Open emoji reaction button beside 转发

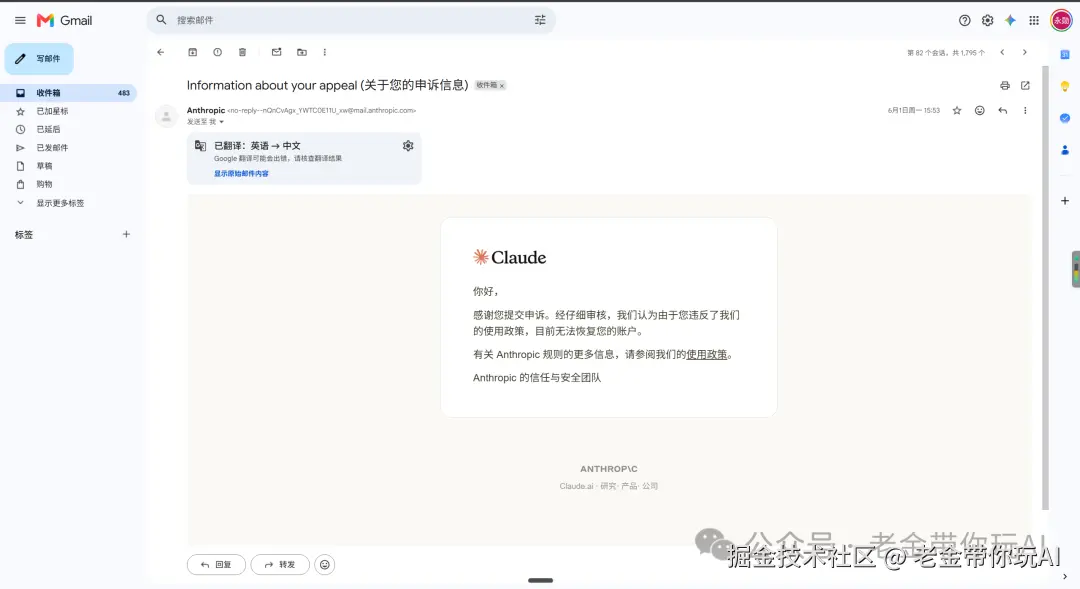click(x=324, y=565)
